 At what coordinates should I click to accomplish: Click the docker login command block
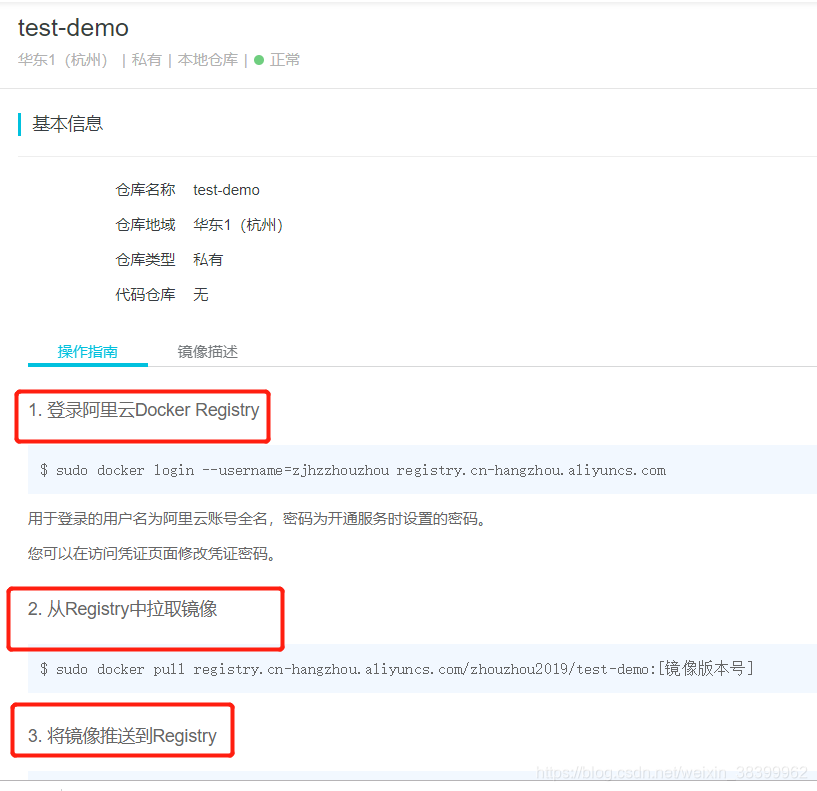(422, 470)
